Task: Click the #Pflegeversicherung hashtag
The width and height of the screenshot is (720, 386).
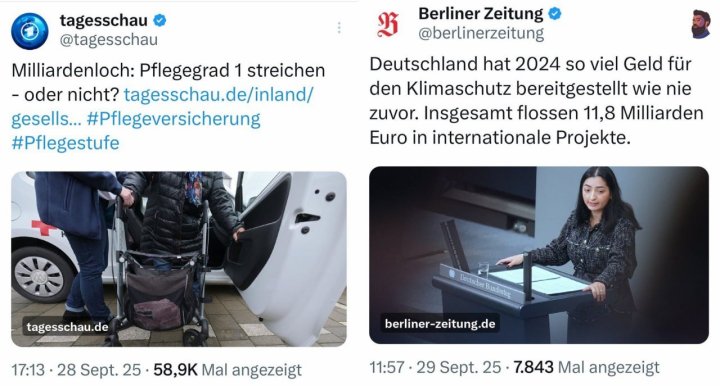Action: [174, 119]
